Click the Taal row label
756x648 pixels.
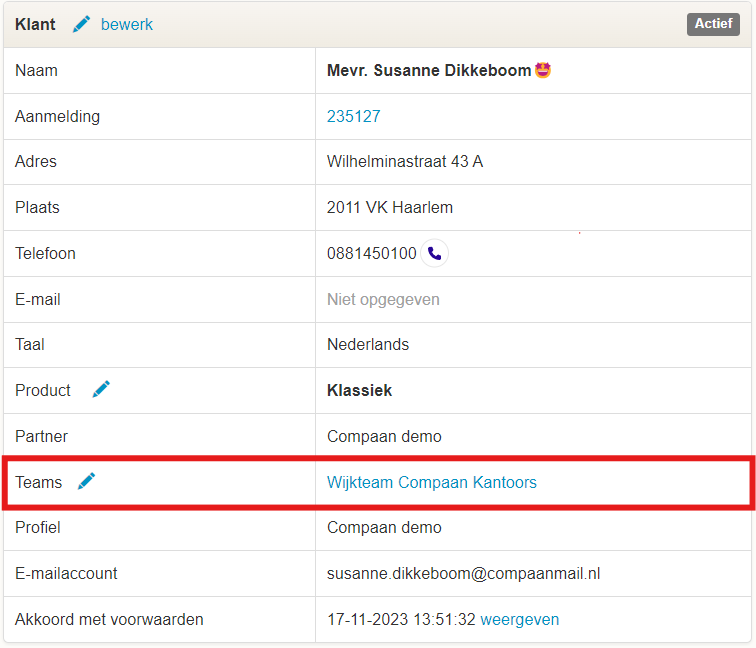point(29,344)
